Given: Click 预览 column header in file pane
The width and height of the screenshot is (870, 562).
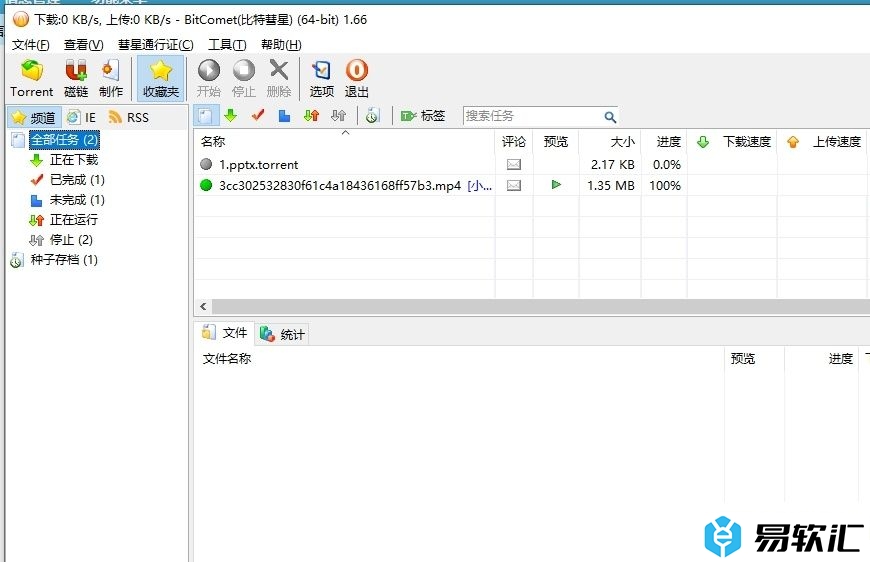Looking at the screenshot, I should click(754, 359).
